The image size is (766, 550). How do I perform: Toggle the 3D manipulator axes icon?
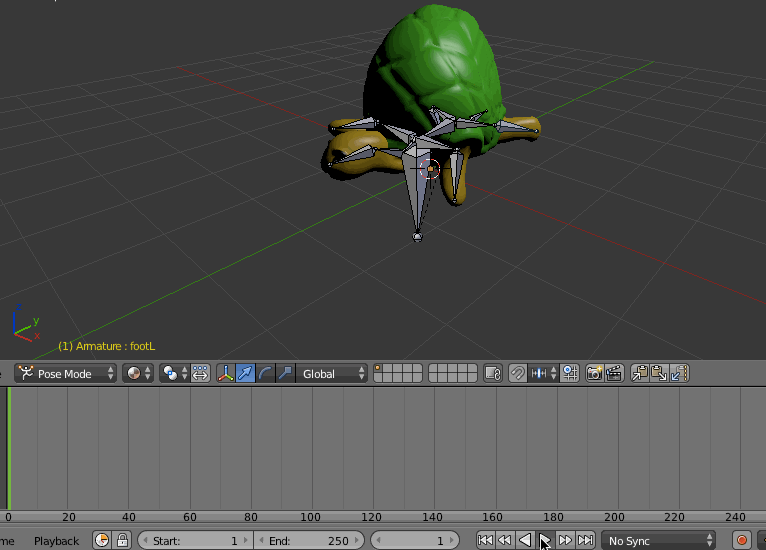226,374
